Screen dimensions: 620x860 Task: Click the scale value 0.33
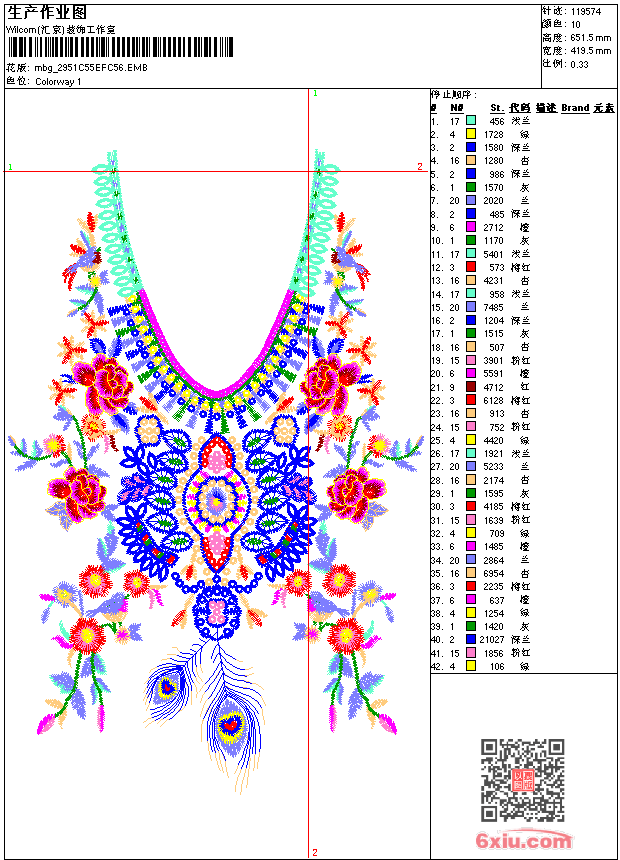[579, 65]
